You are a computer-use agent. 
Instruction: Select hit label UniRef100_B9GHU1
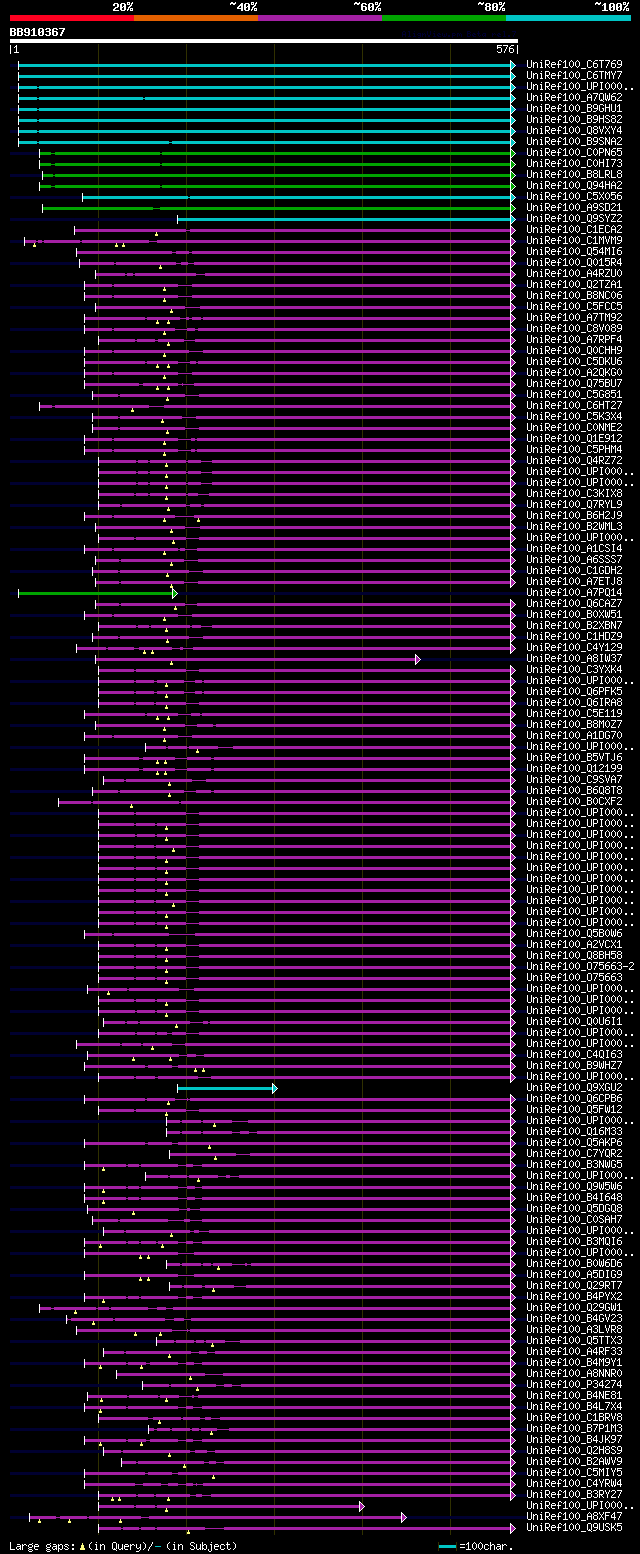[x=574, y=108]
